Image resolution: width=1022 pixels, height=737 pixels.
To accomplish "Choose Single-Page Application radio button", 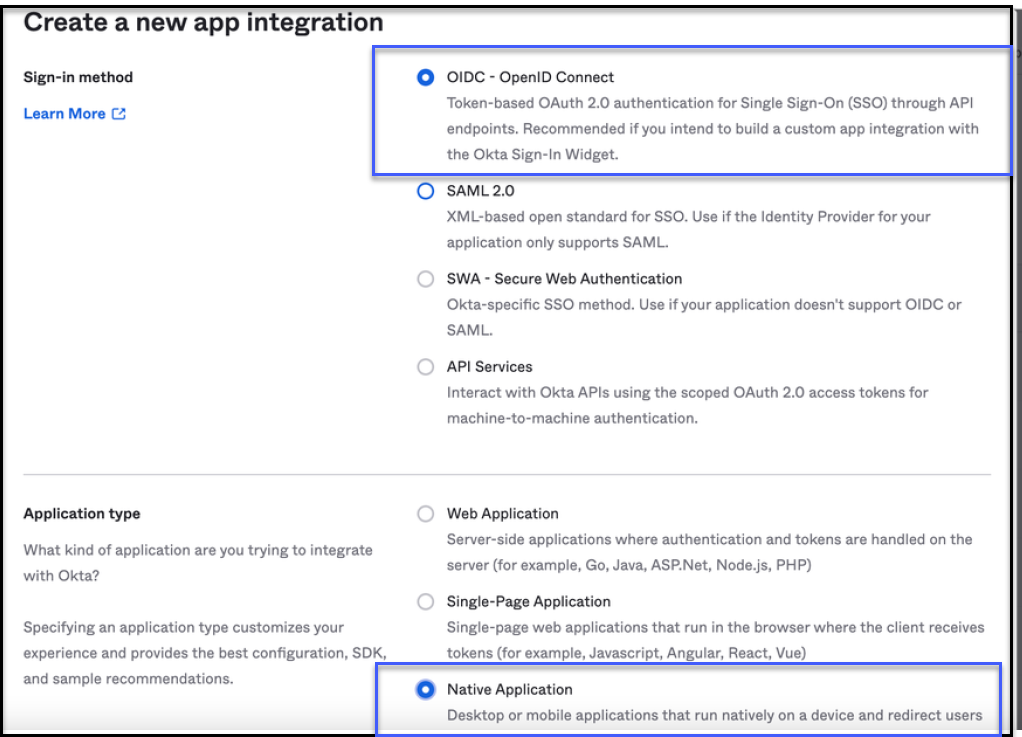I will [426, 601].
